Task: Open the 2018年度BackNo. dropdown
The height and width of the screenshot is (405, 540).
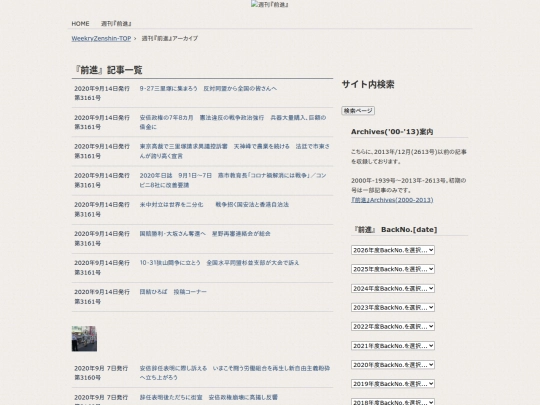Action: pos(393,402)
